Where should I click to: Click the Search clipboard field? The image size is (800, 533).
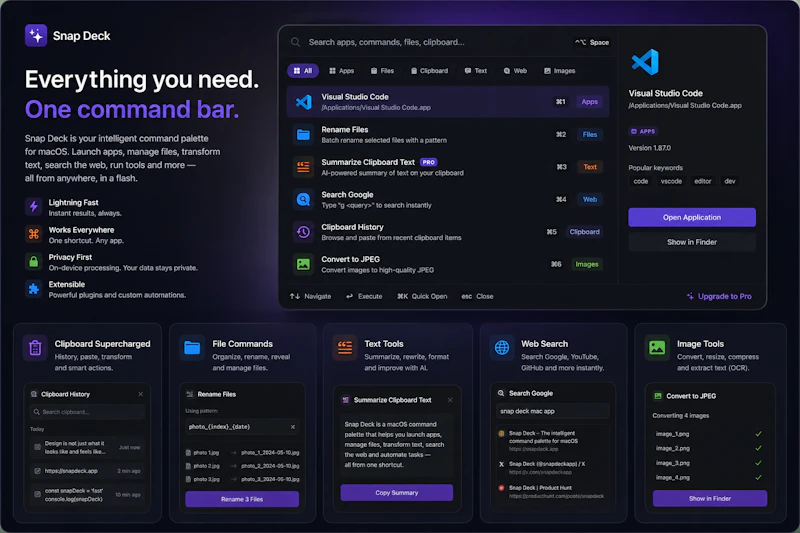pyautogui.click(x=87, y=412)
